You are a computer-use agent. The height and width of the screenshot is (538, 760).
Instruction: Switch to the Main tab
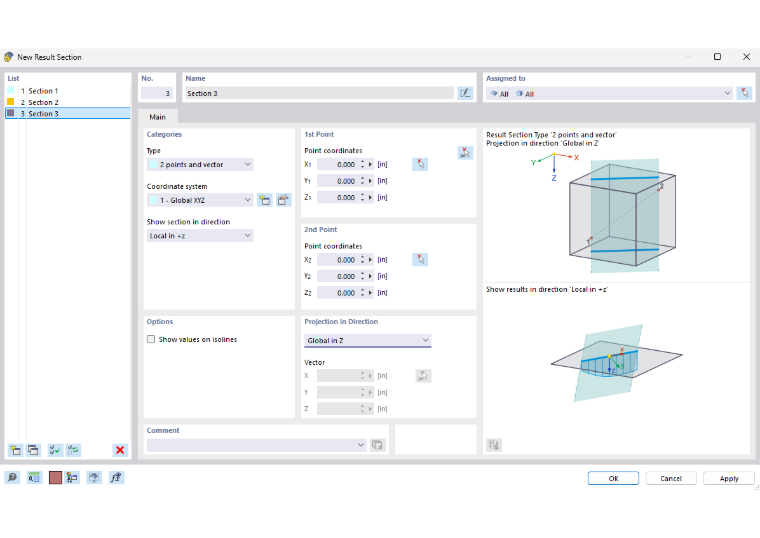[x=158, y=117]
